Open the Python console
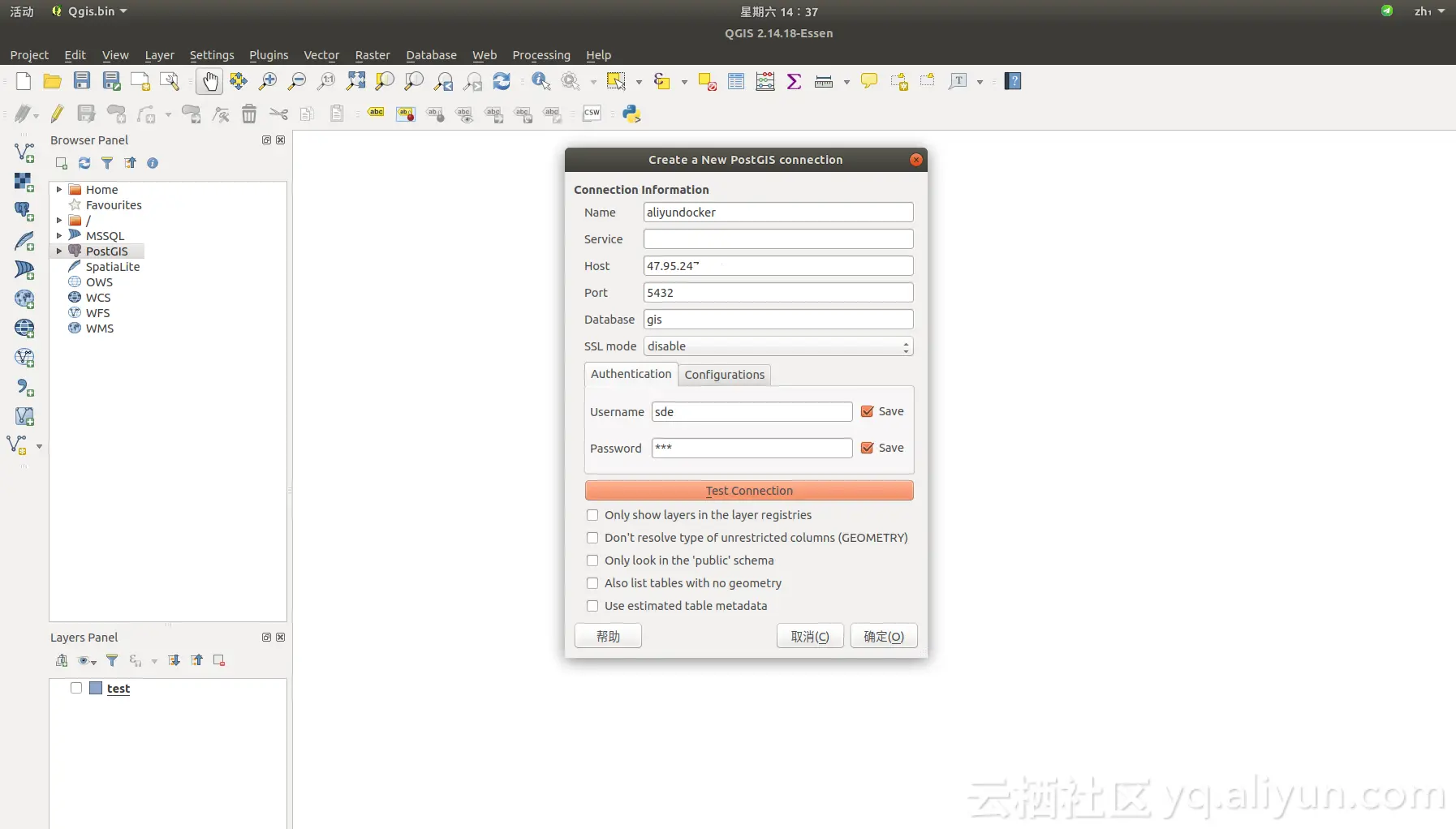Viewport: 1456px width, 829px height. [632, 114]
